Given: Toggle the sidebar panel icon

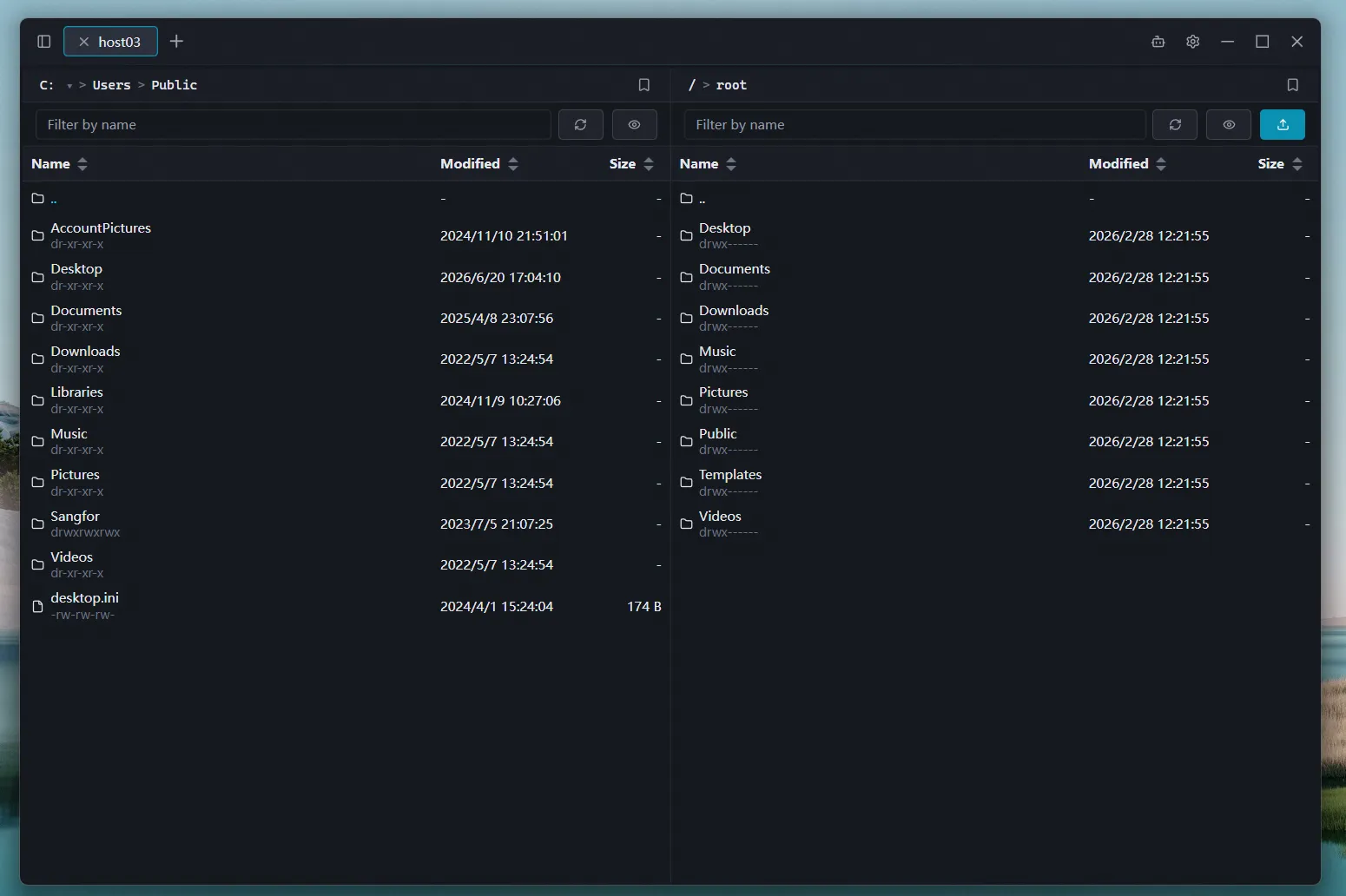Looking at the screenshot, I should pos(44,42).
